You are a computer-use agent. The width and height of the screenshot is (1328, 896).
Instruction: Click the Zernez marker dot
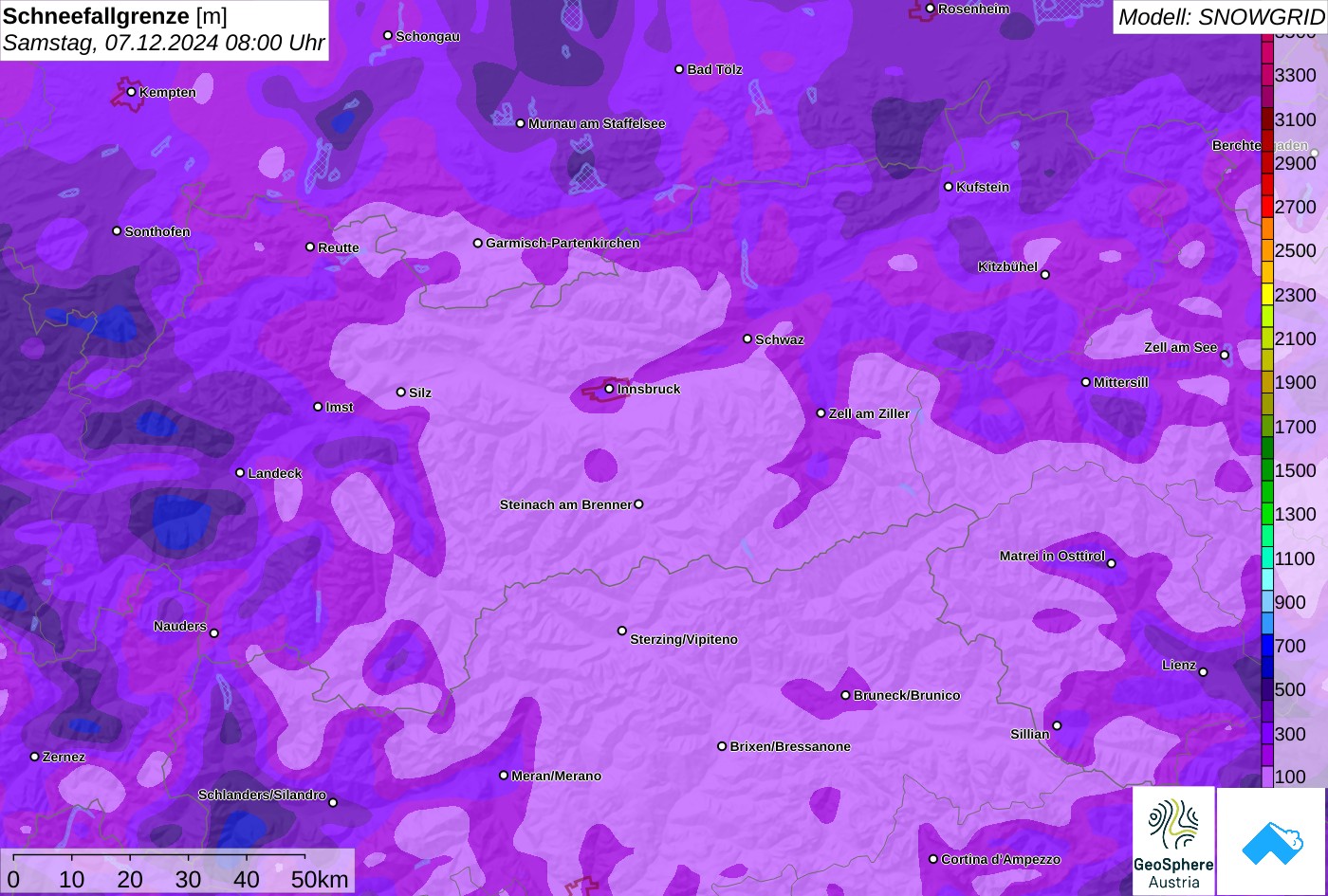coord(35,757)
